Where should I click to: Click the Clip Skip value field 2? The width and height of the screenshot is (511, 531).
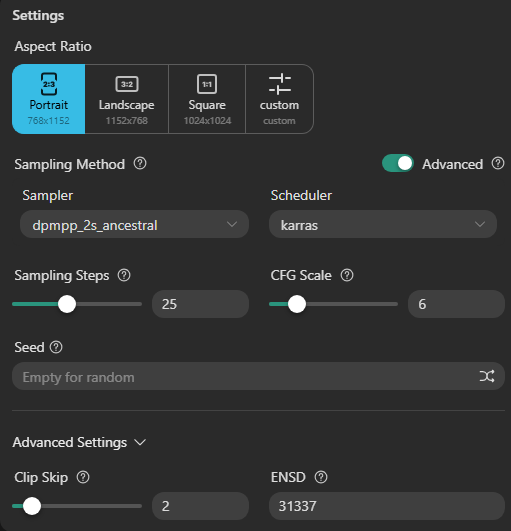200,506
